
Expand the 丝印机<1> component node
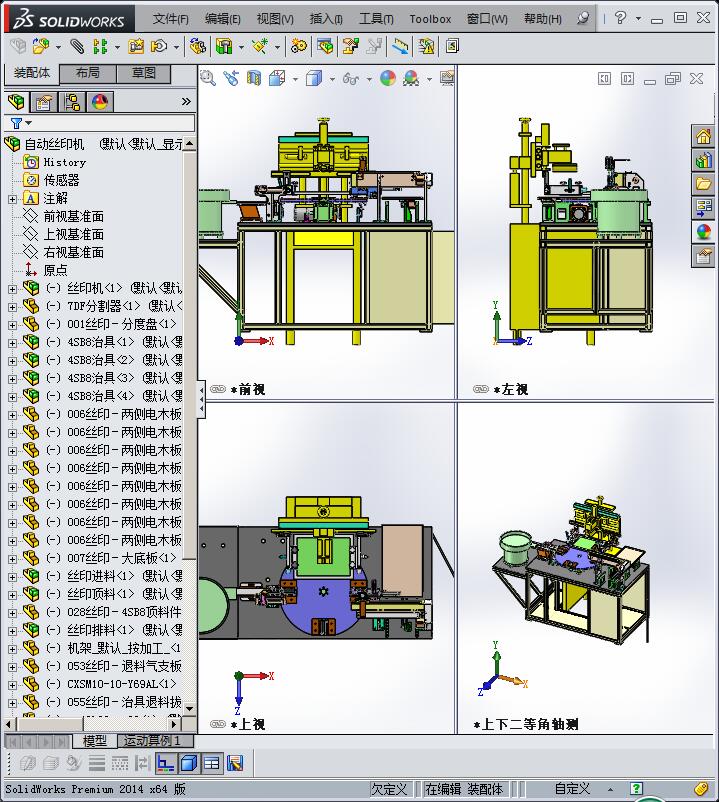coord(12,289)
